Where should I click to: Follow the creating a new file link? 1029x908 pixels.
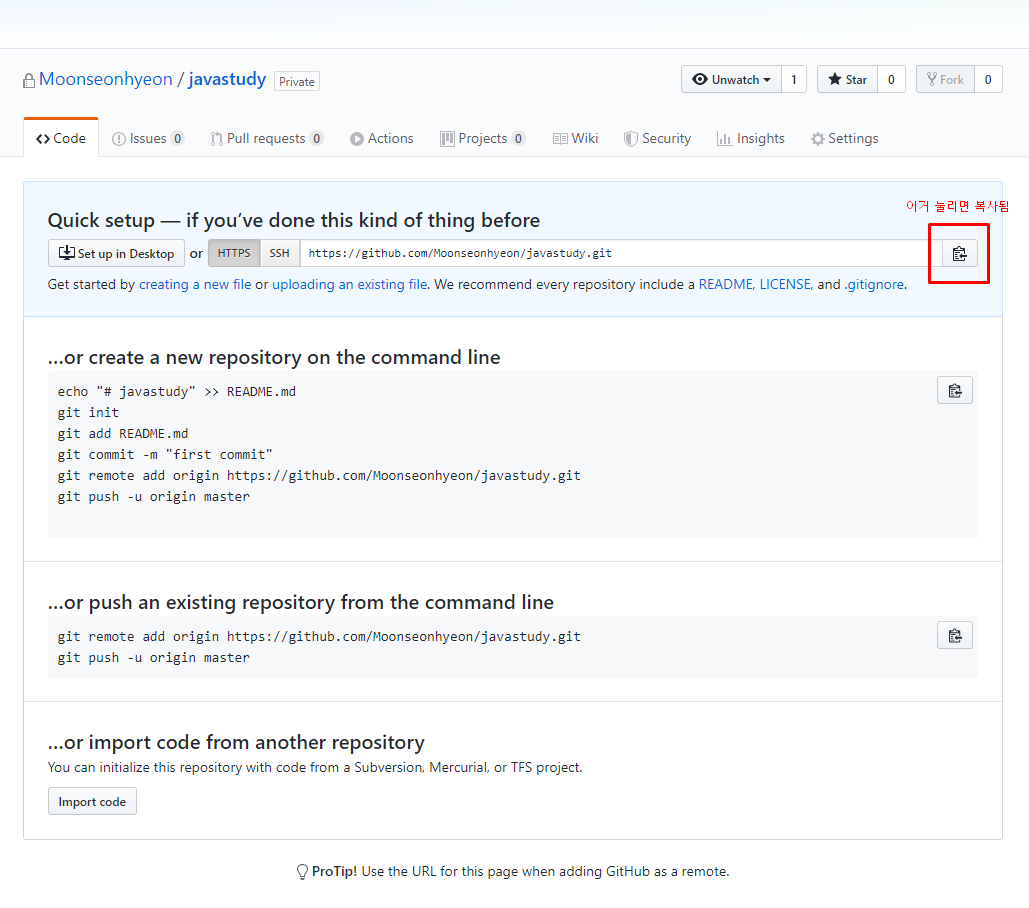pyautogui.click(x=195, y=285)
